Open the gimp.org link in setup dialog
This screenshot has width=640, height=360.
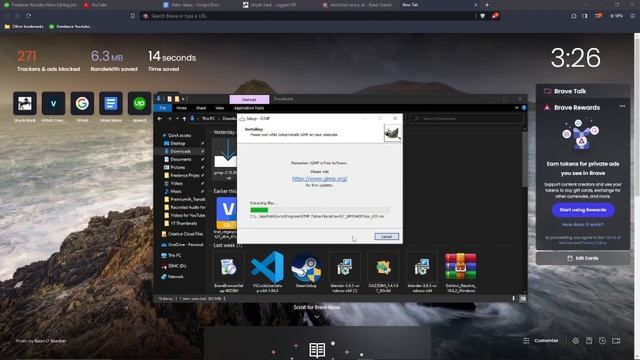point(320,179)
